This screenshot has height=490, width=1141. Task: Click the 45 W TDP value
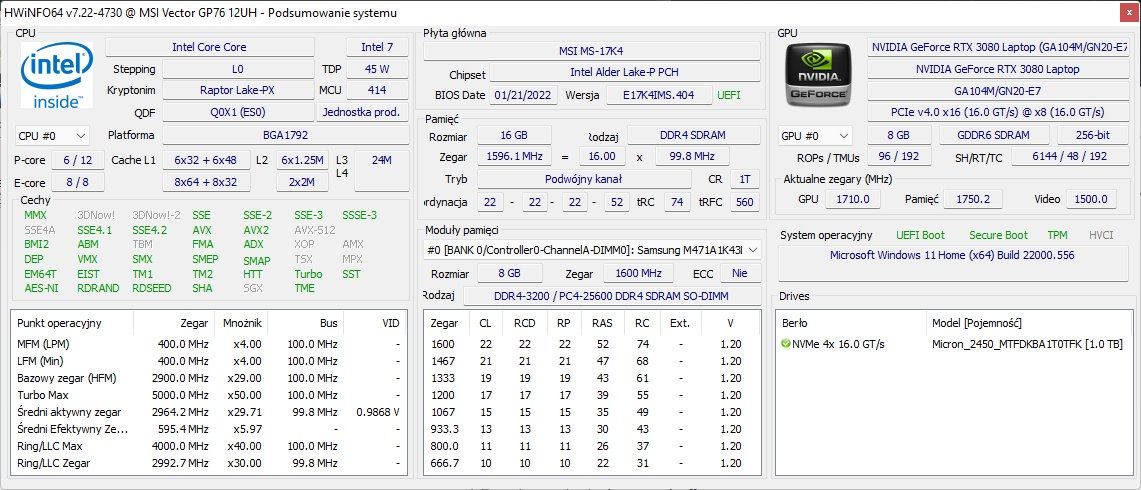click(x=377, y=69)
